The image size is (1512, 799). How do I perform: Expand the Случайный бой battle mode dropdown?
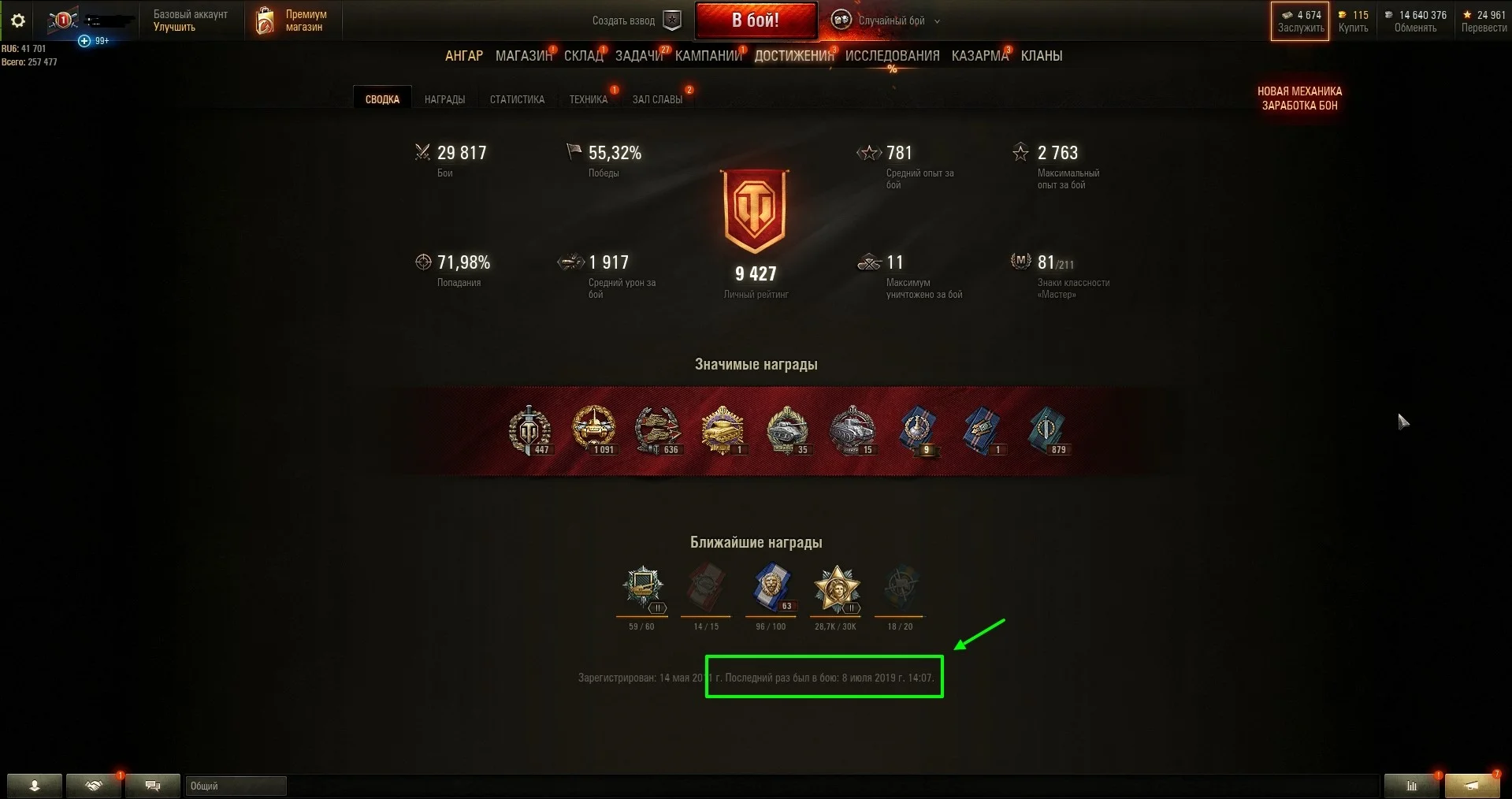pyautogui.click(x=937, y=21)
